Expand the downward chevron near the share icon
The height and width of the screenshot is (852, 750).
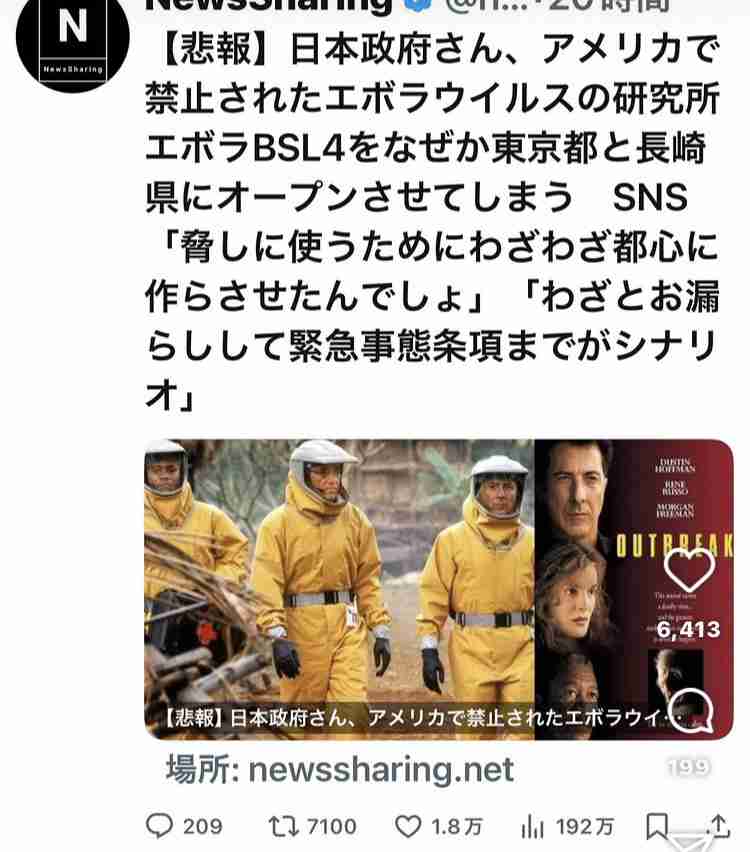(x=689, y=841)
